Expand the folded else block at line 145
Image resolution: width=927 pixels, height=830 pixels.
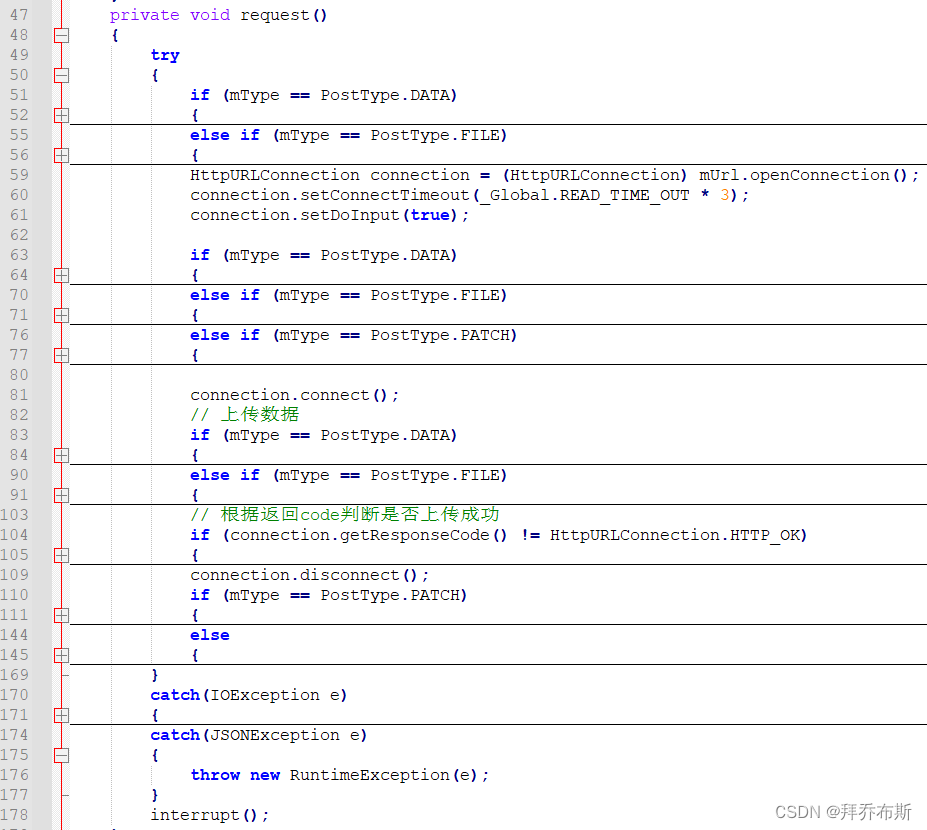pos(61,655)
